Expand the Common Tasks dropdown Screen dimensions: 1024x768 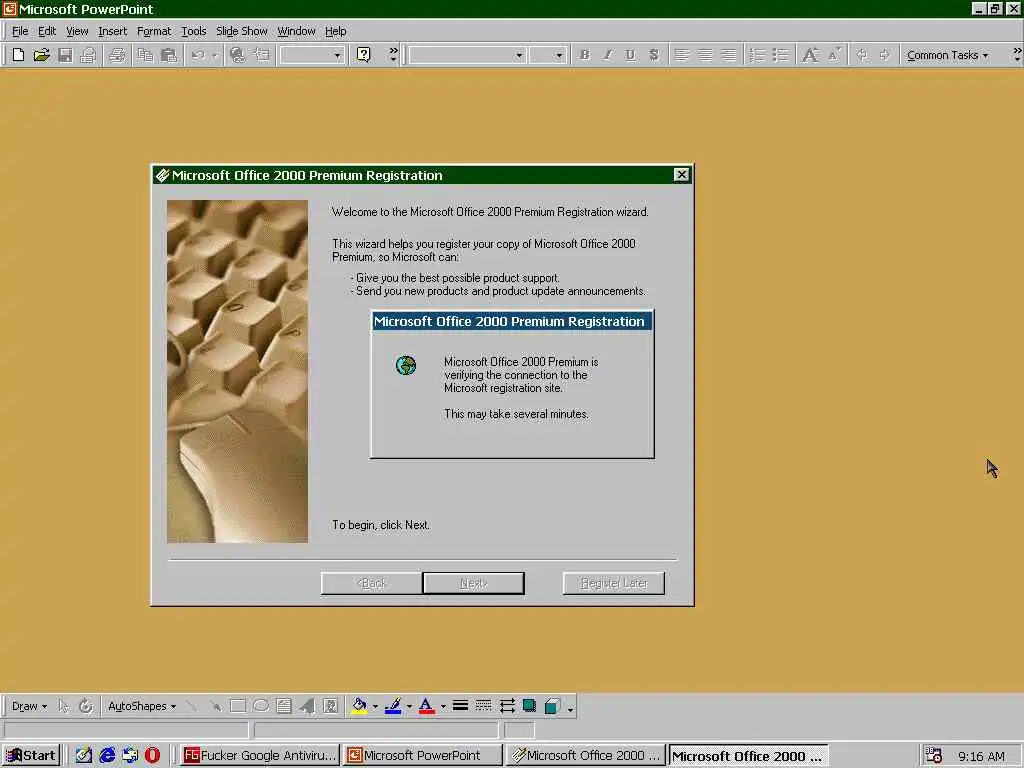(947, 56)
